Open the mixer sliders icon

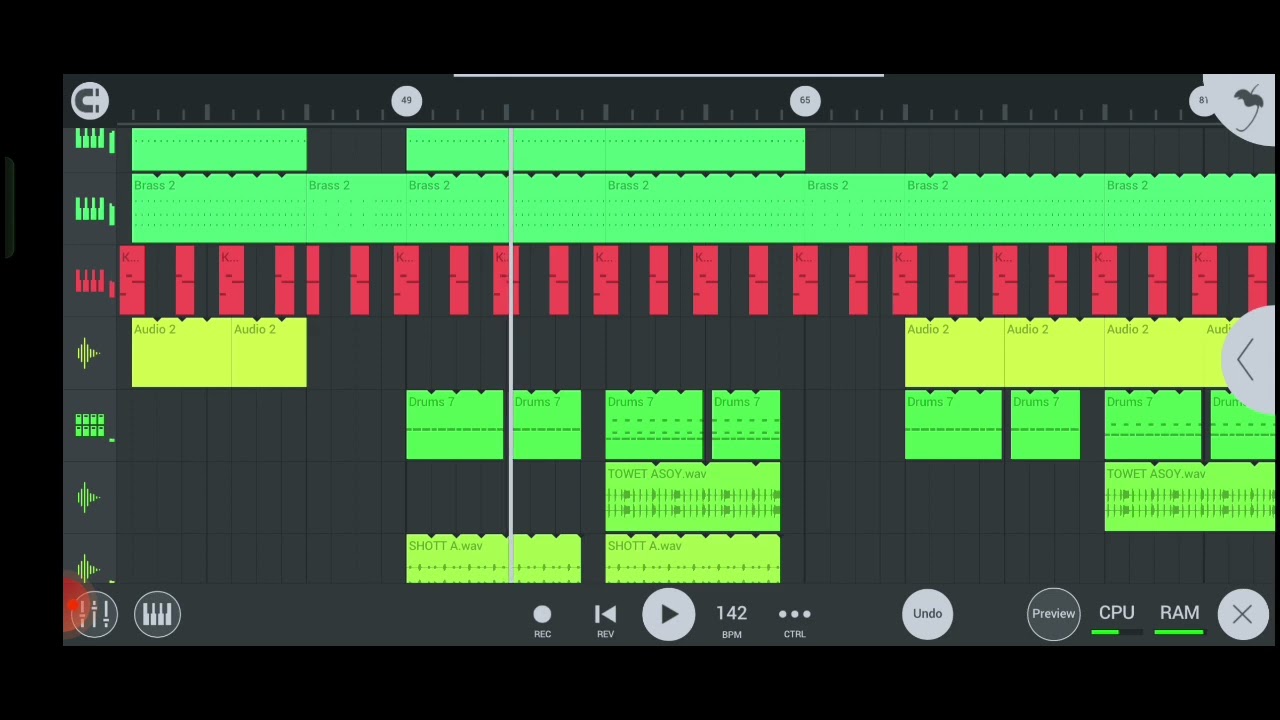click(x=95, y=614)
